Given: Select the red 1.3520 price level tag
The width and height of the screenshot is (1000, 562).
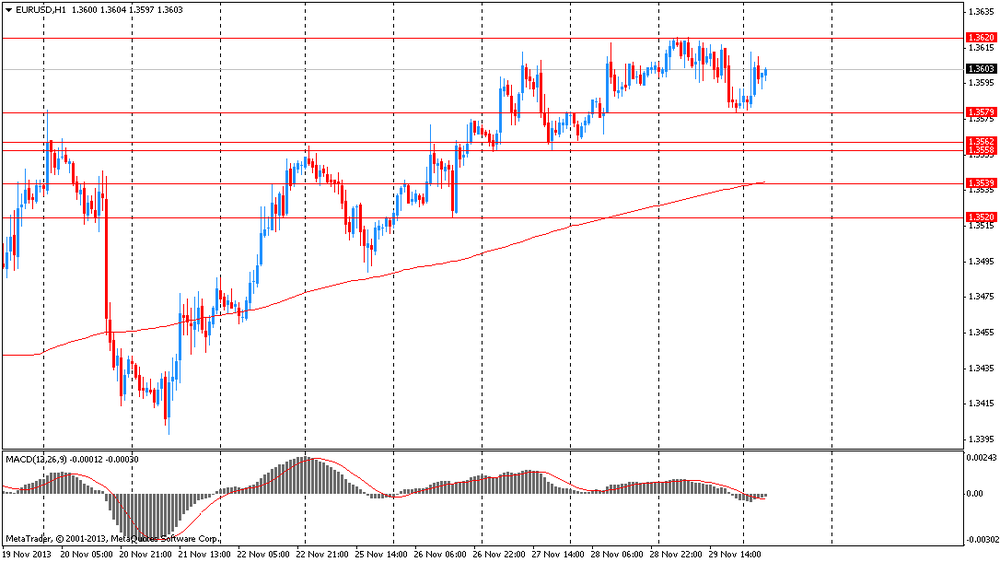Looking at the screenshot, I should 982,218.
